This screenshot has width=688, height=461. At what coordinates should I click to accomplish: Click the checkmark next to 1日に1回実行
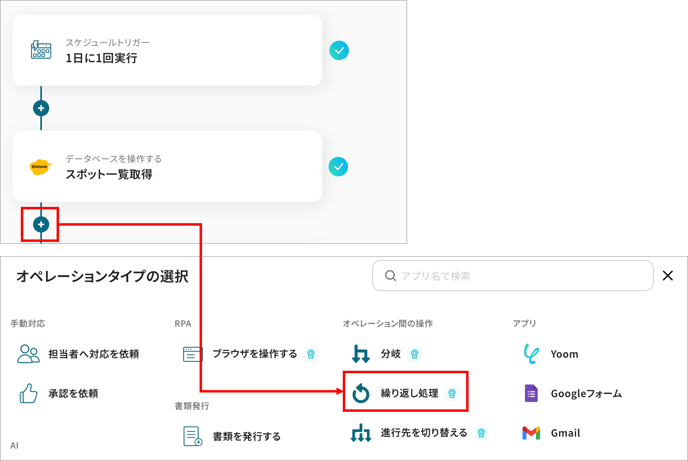[339, 50]
